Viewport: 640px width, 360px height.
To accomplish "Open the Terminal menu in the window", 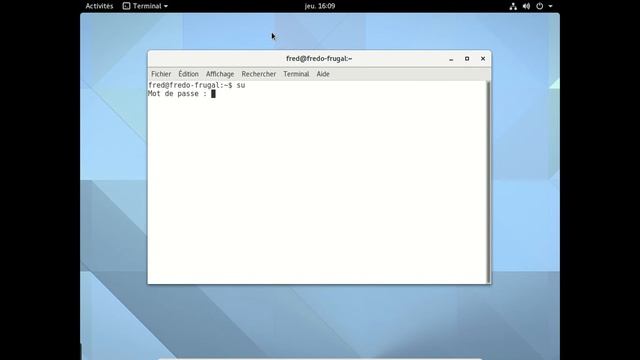I will pyautogui.click(x=296, y=74).
